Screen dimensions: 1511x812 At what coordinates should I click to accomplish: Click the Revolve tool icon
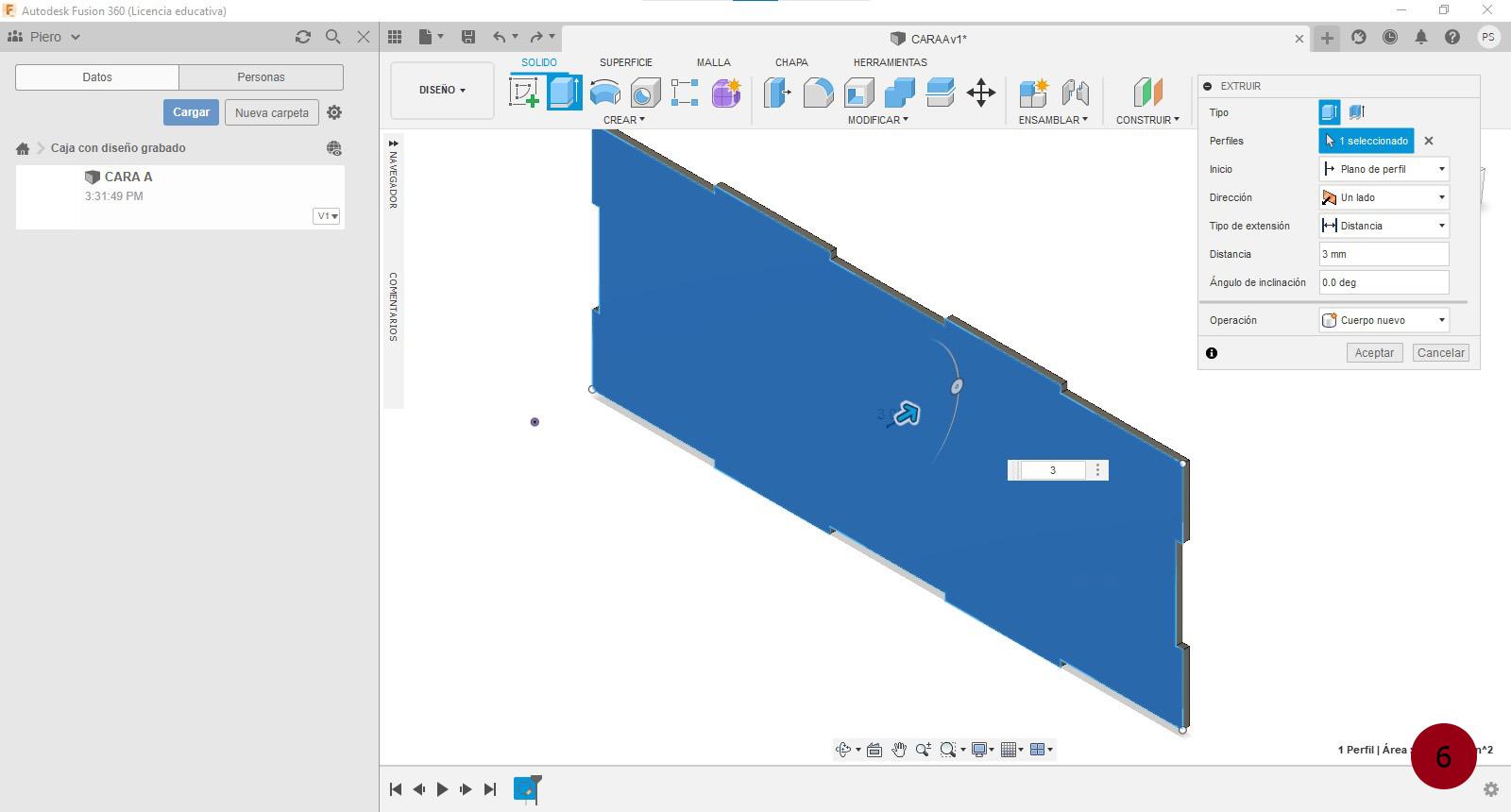(605, 93)
